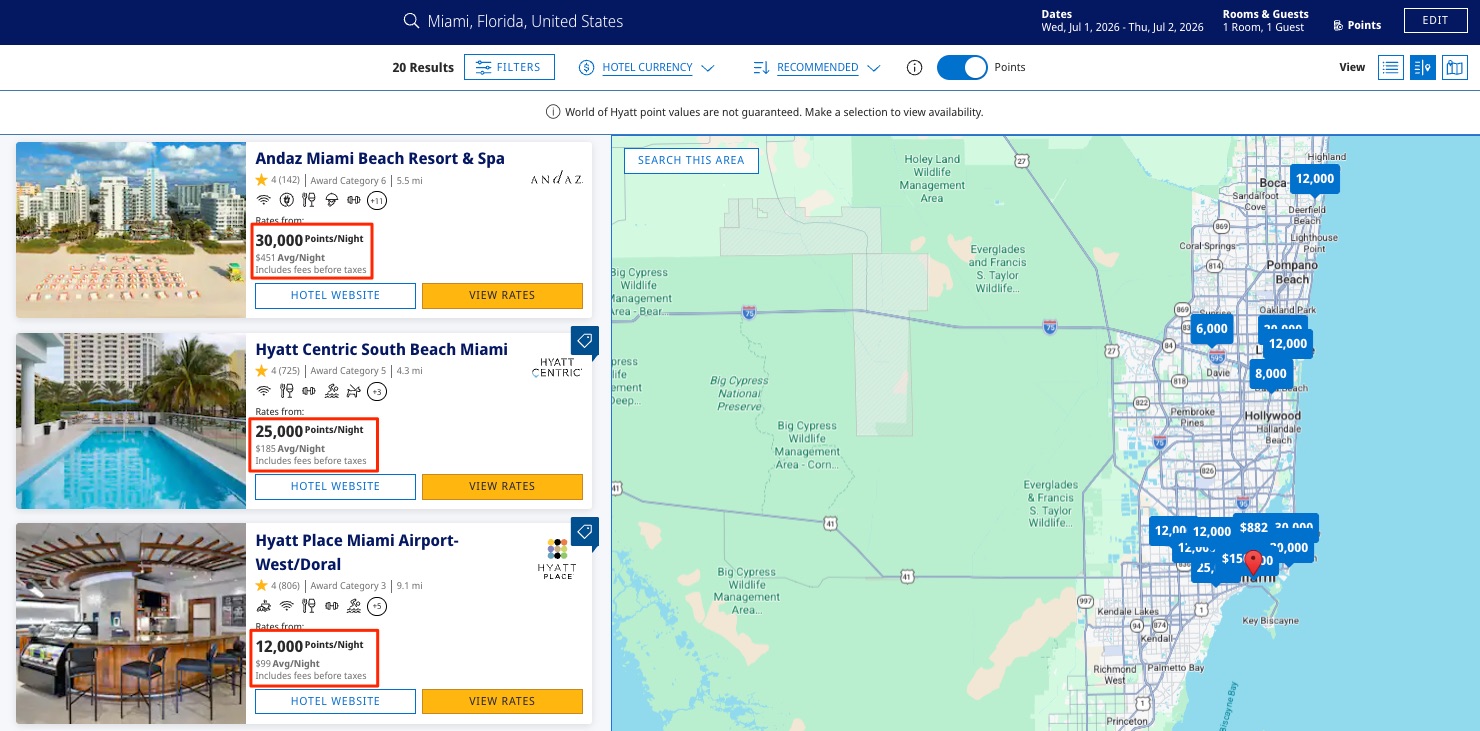Toggle the Points display switch
Screen dimensions: 1480x731
(x=962, y=68)
